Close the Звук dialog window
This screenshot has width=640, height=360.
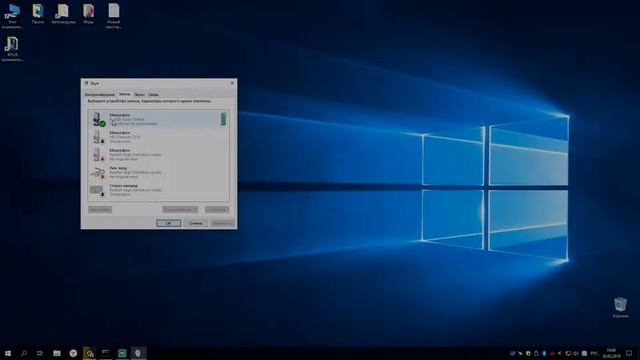(232, 83)
